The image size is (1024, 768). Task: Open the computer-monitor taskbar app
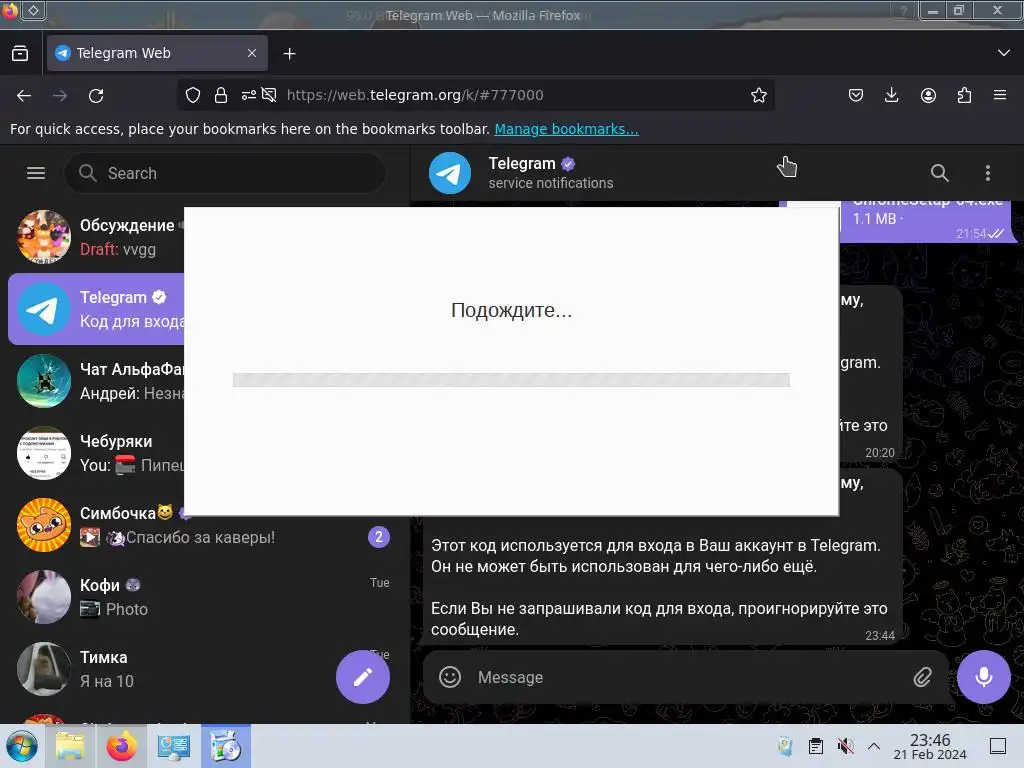(173, 746)
